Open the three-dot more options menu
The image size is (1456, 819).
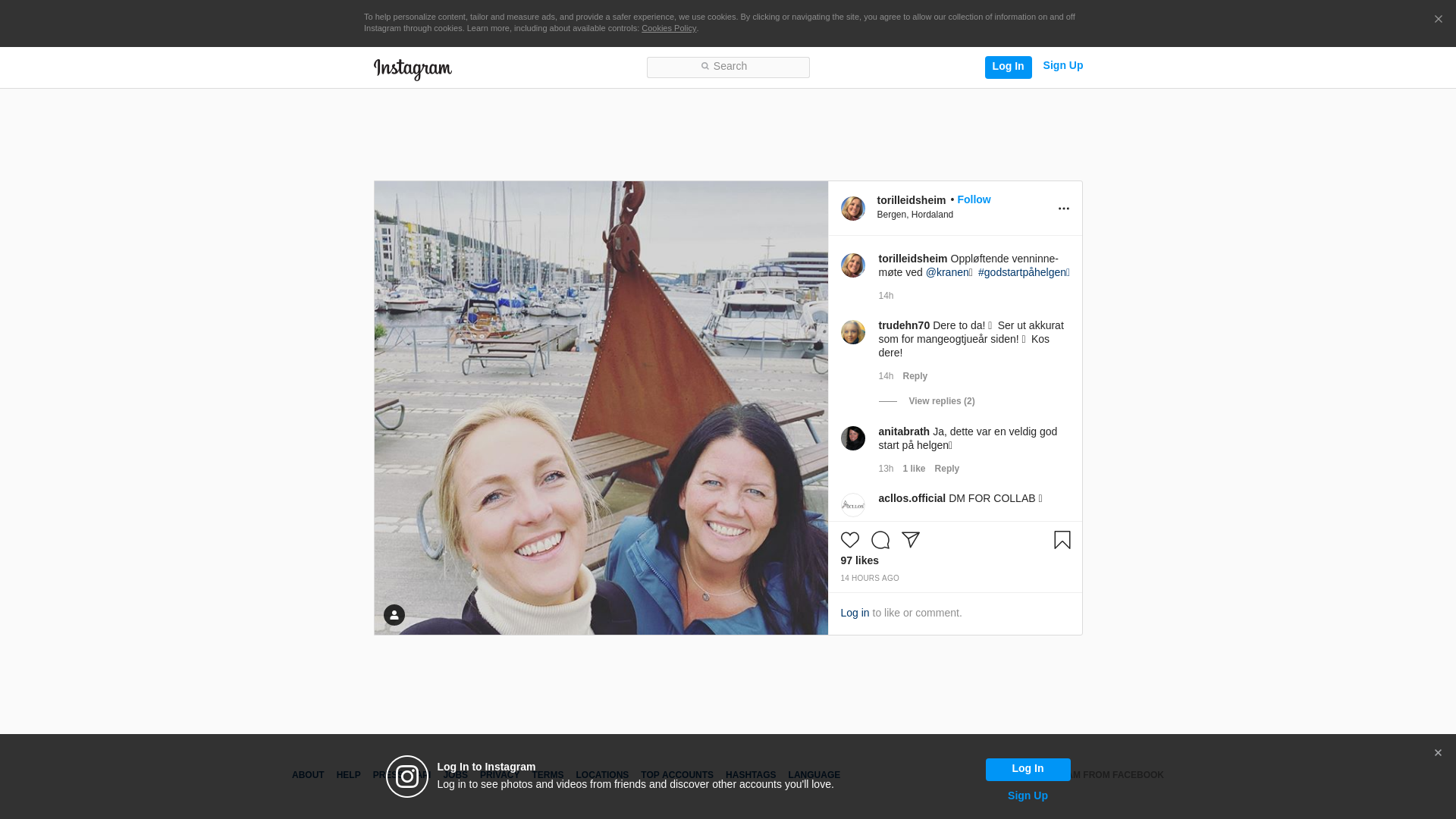pos(1063,209)
